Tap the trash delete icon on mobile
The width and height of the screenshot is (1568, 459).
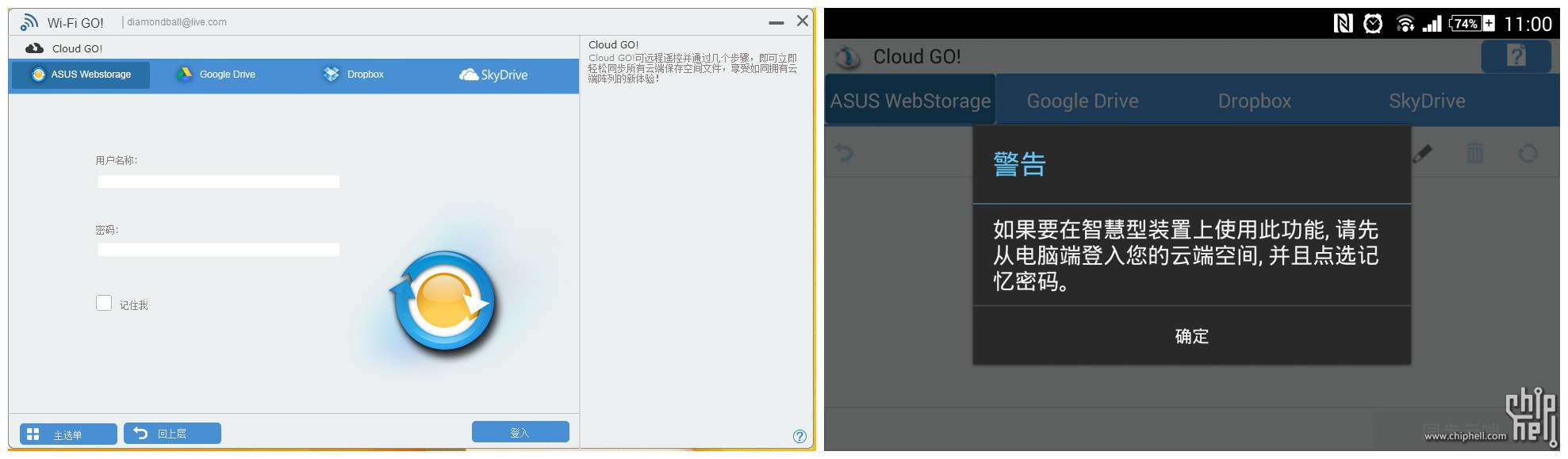1475,152
